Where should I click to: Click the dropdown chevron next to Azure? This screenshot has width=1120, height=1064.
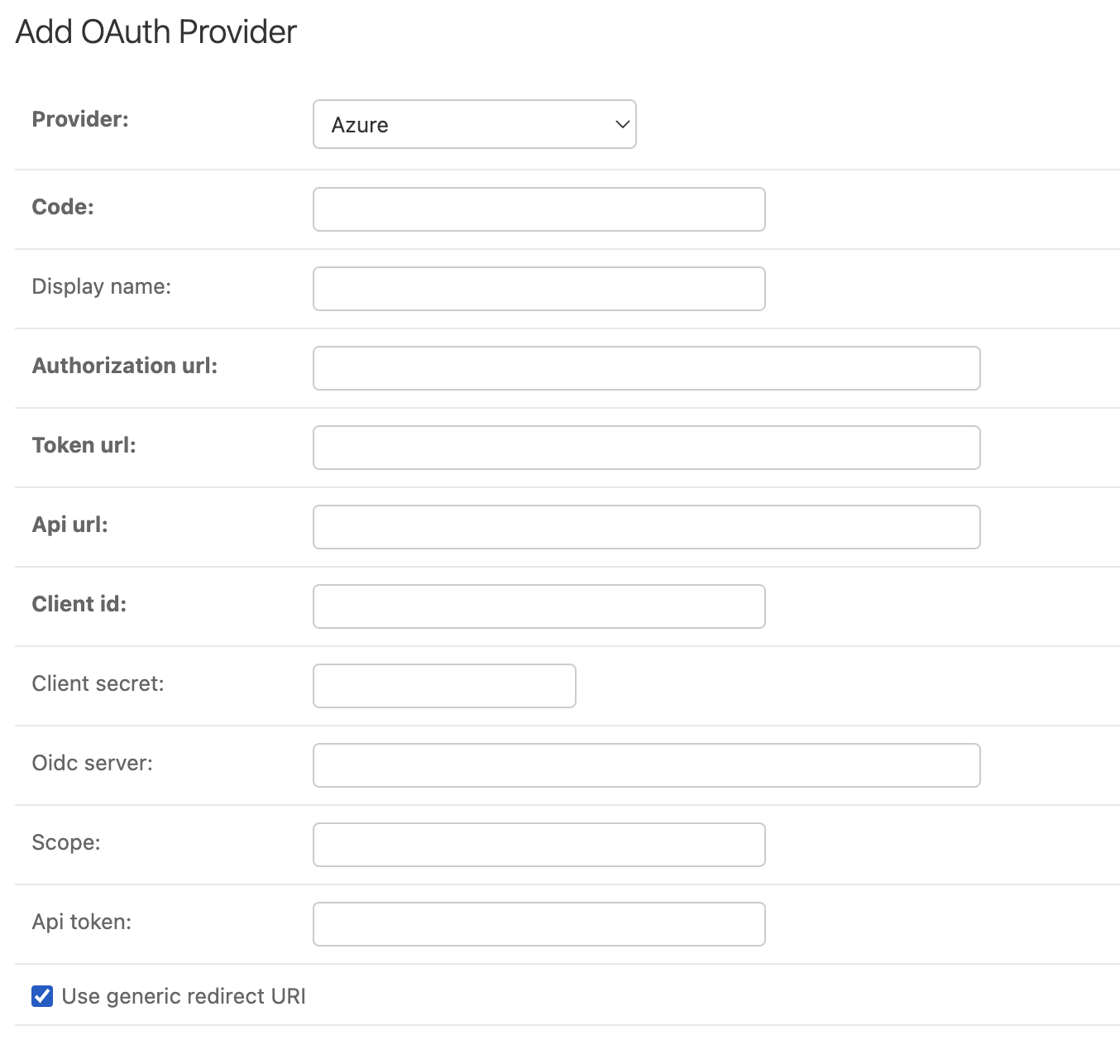[620, 124]
